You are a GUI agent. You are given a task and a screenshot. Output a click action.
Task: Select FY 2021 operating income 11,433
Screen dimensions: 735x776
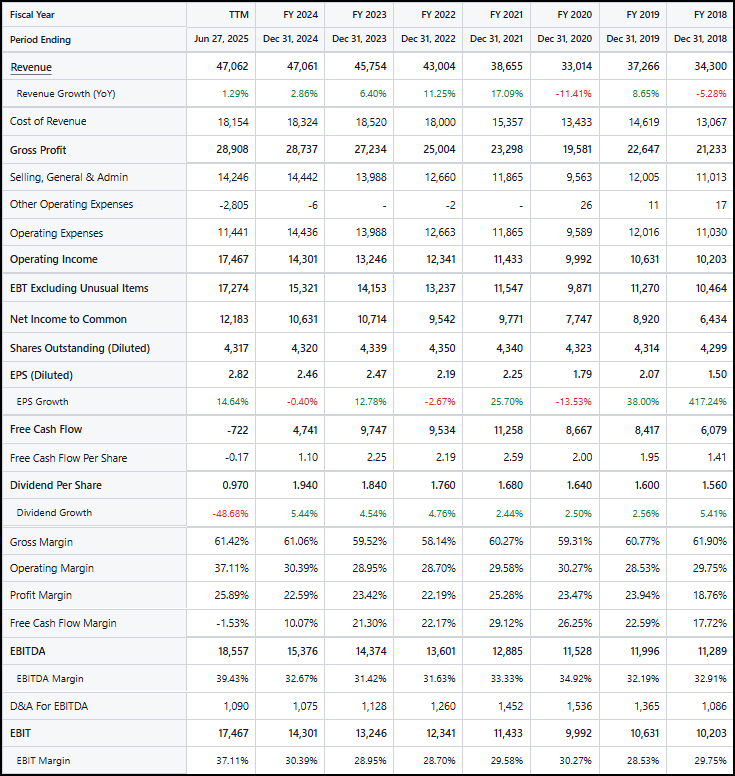click(508, 259)
